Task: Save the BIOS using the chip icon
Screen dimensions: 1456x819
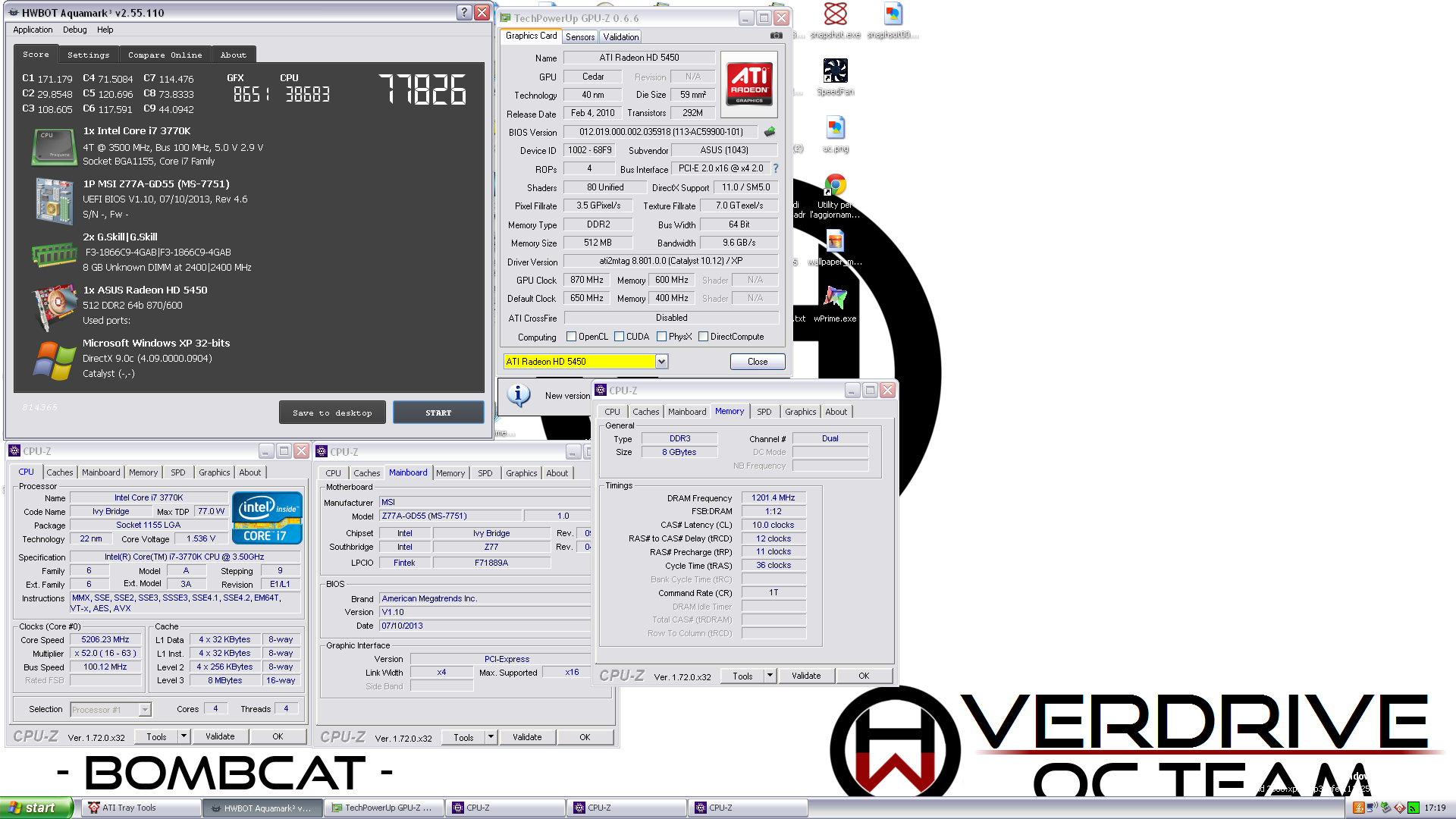Action: pos(770,132)
